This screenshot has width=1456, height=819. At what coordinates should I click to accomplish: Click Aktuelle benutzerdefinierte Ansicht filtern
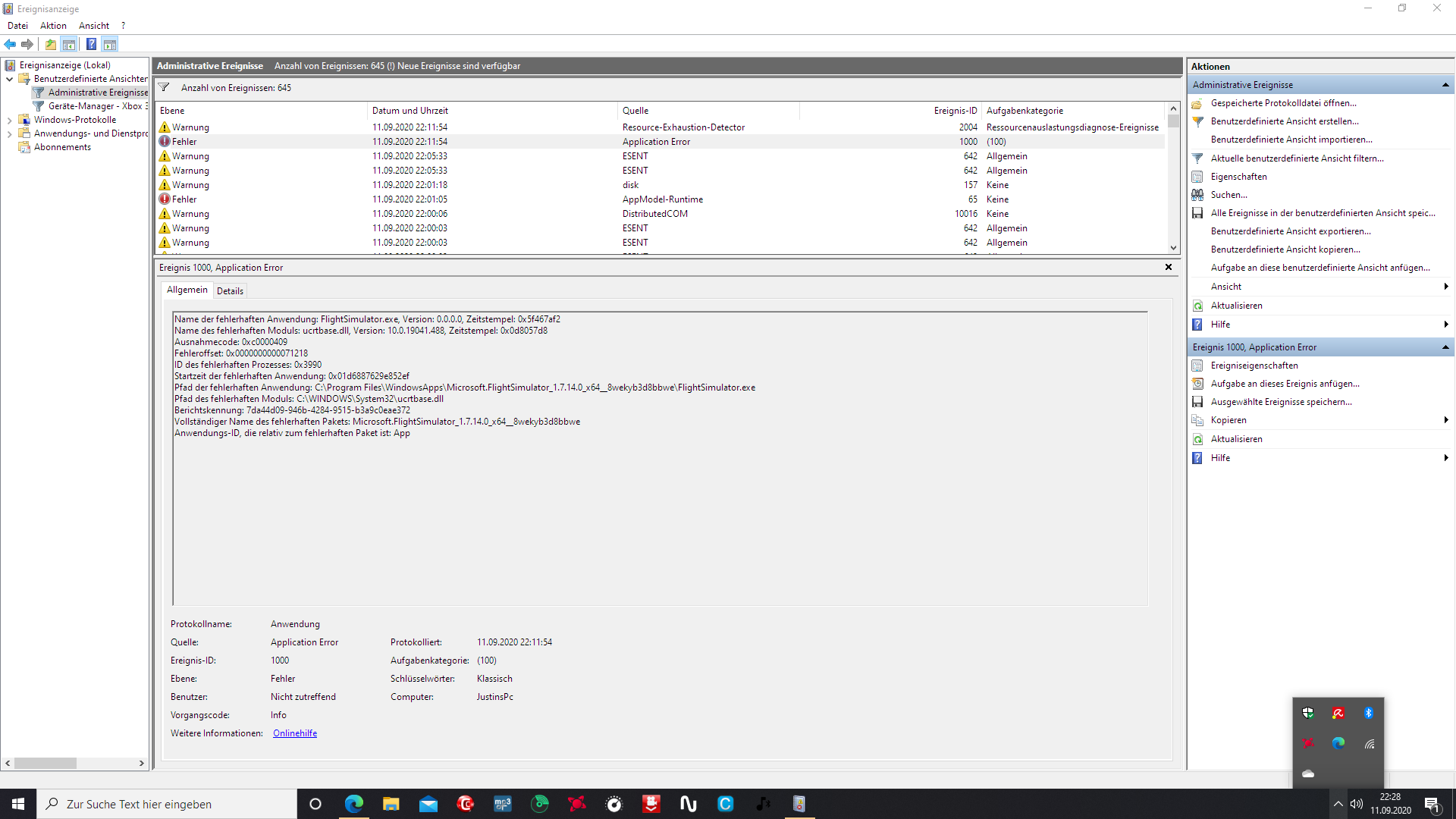(x=1297, y=158)
